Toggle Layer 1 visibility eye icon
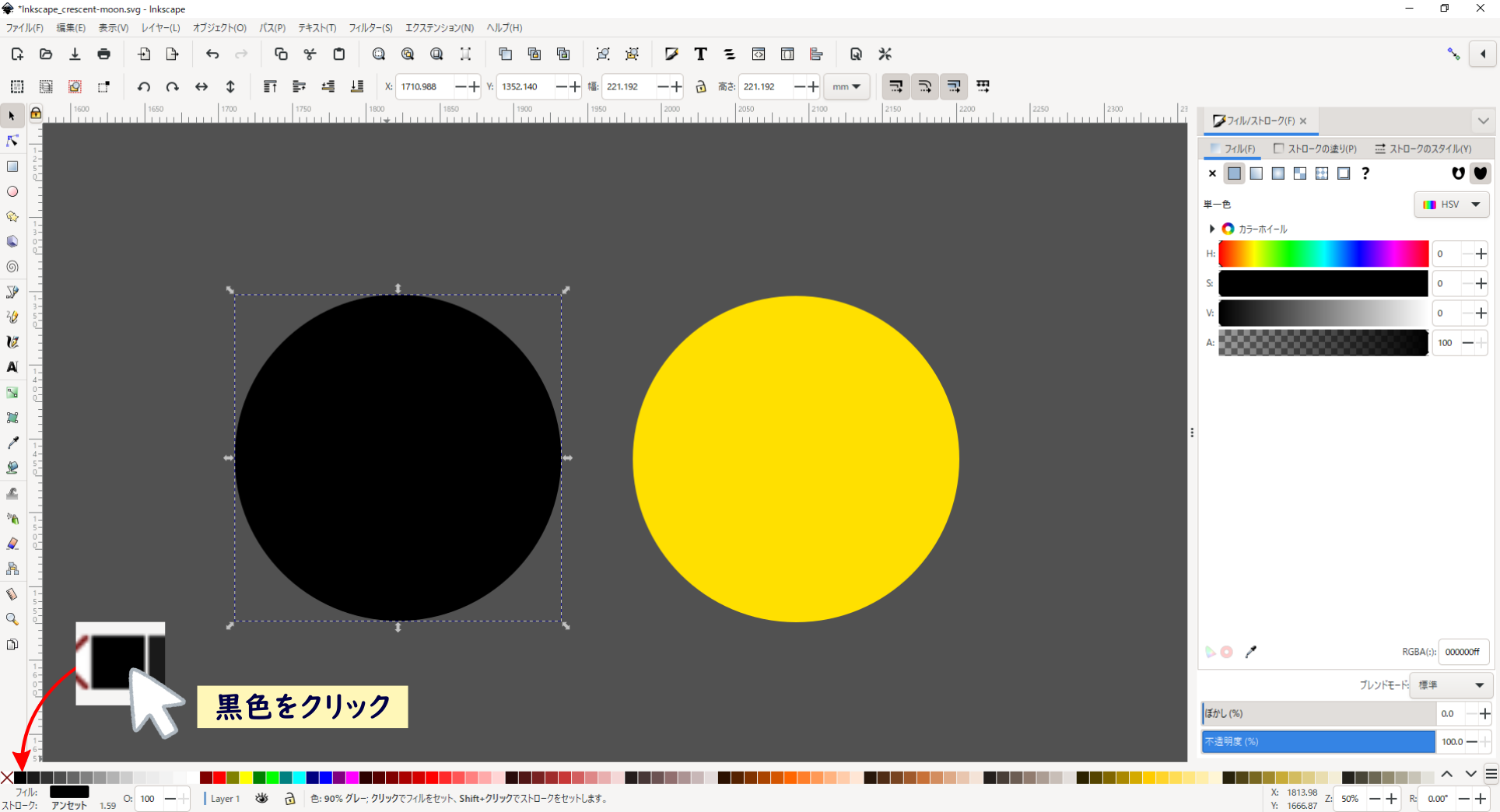1500x812 pixels. click(x=262, y=798)
